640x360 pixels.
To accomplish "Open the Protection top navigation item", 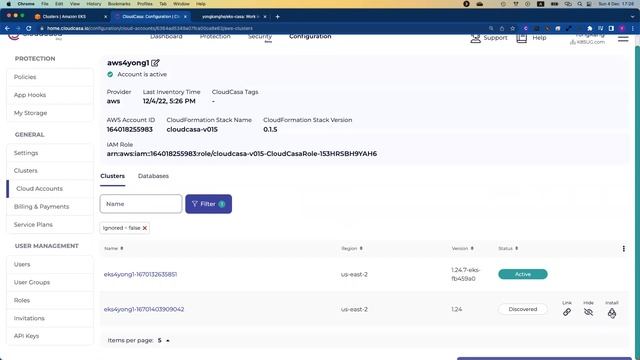I will pyautogui.click(x=215, y=37).
